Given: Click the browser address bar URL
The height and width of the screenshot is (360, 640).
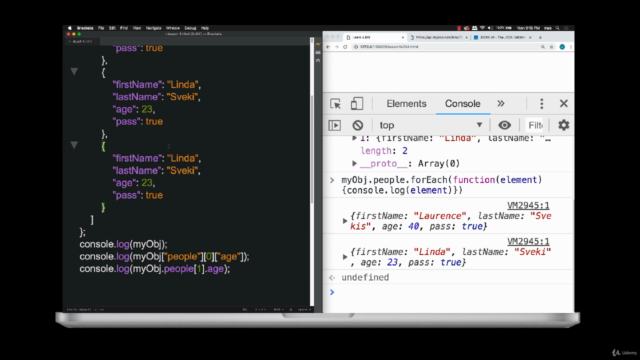Looking at the screenshot, I should click(389, 47).
